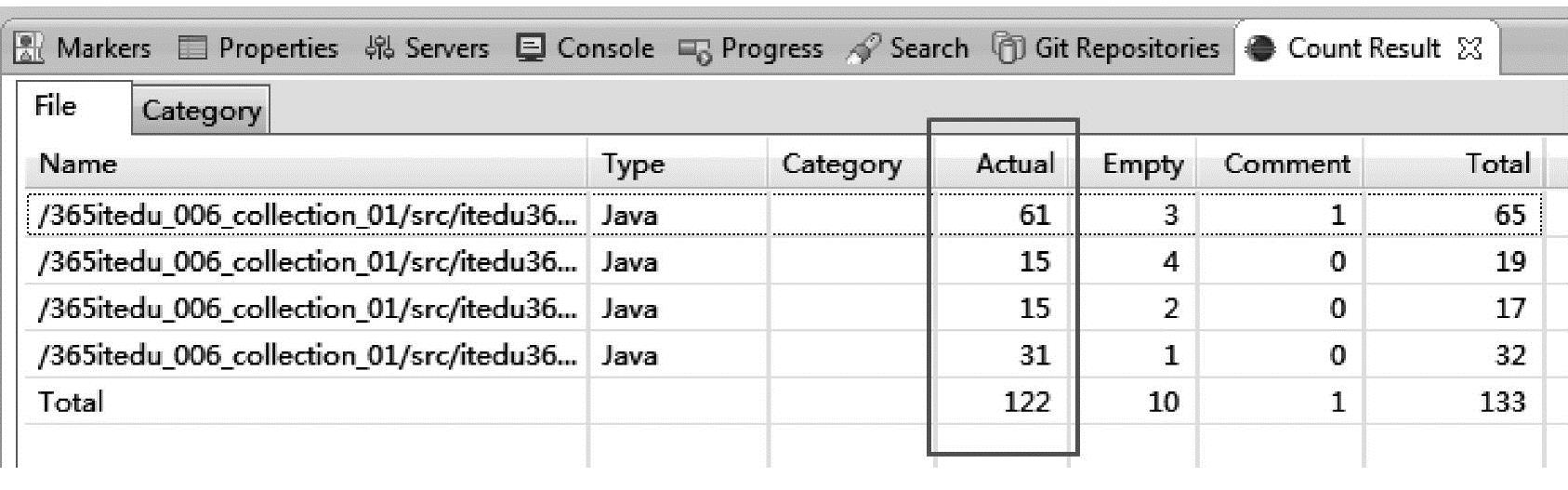Select the file row with 31 actual lines
Viewport: 1568px width, 490px height.
point(784,354)
